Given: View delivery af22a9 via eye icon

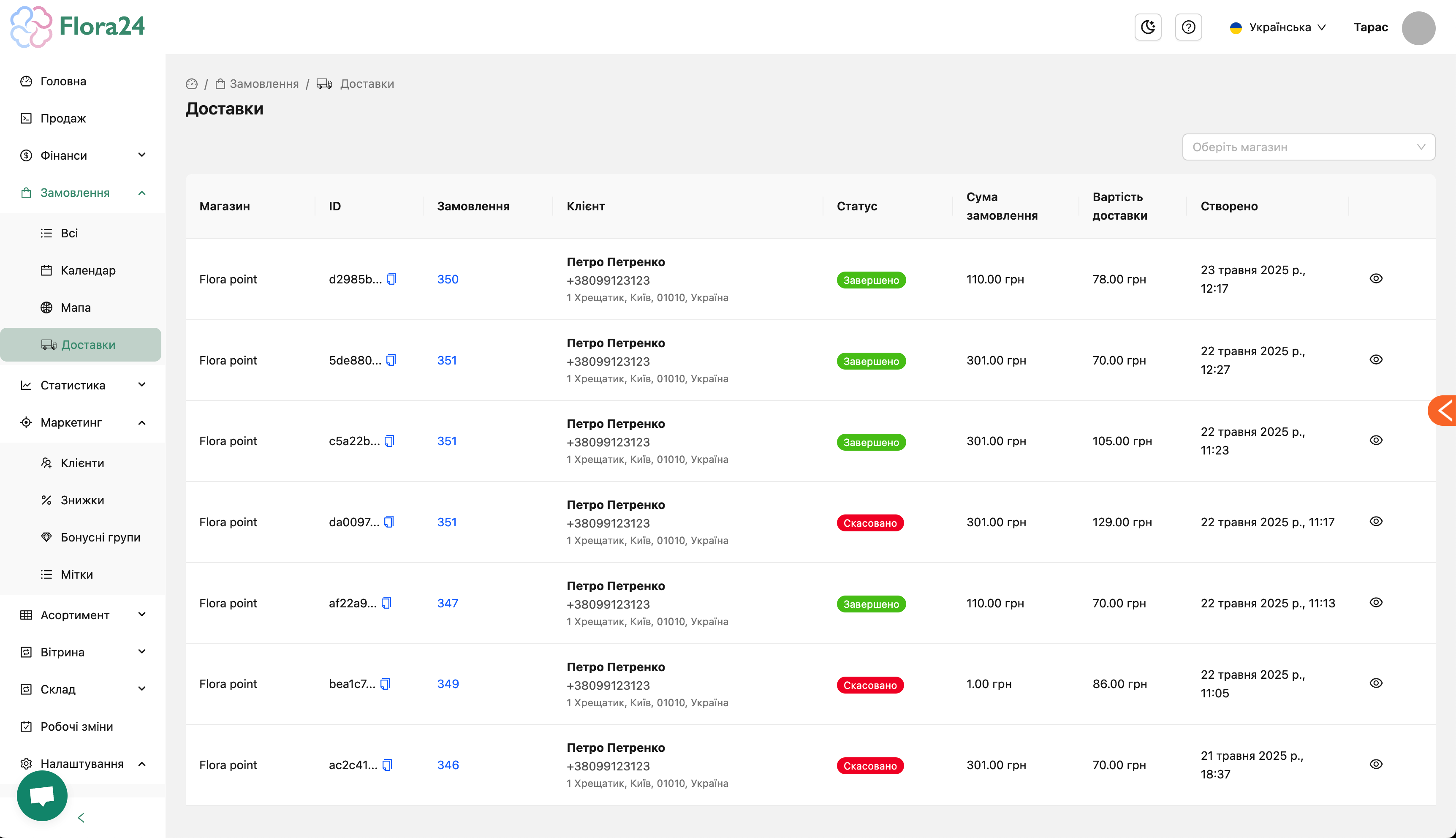Looking at the screenshot, I should [1376, 603].
